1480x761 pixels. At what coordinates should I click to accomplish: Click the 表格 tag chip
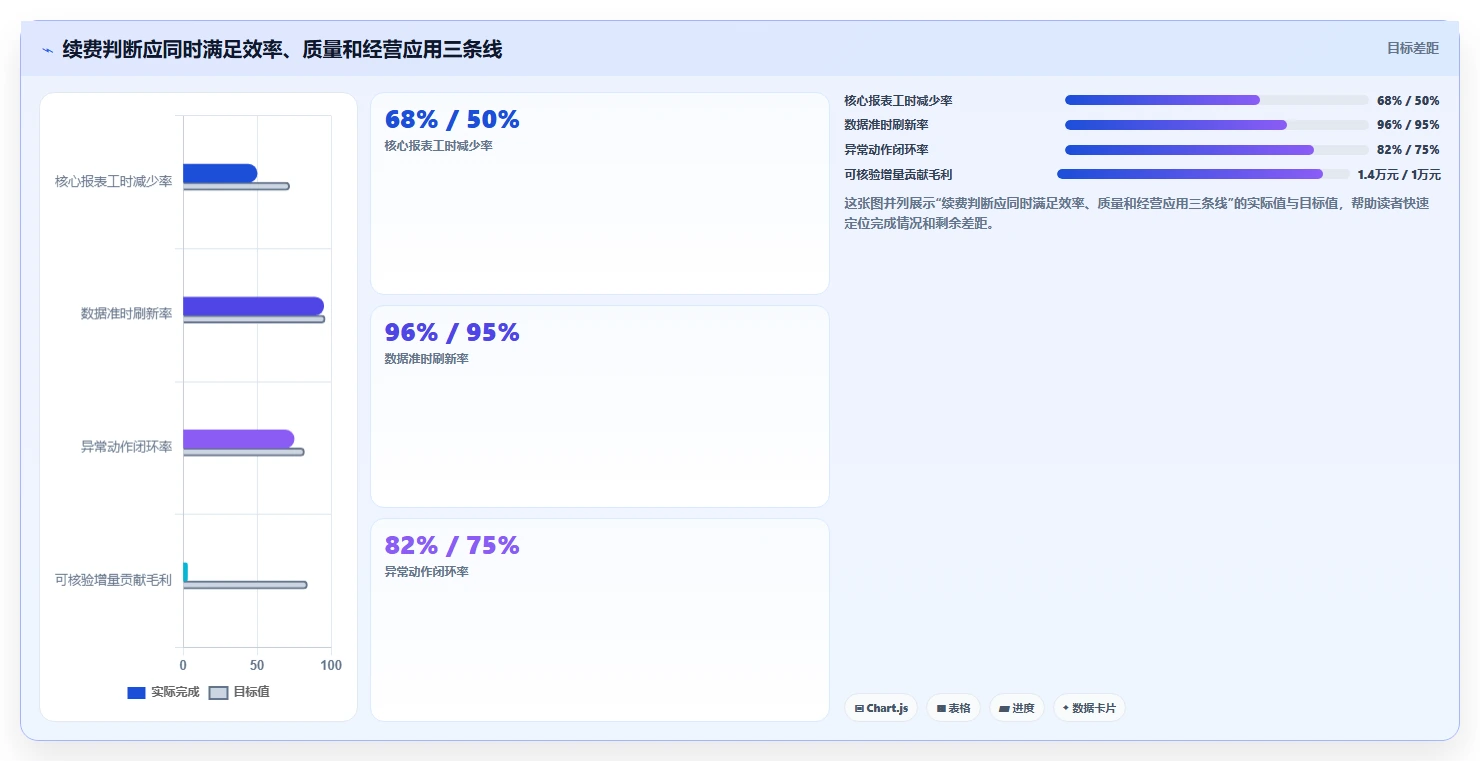click(x=954, y=708)
